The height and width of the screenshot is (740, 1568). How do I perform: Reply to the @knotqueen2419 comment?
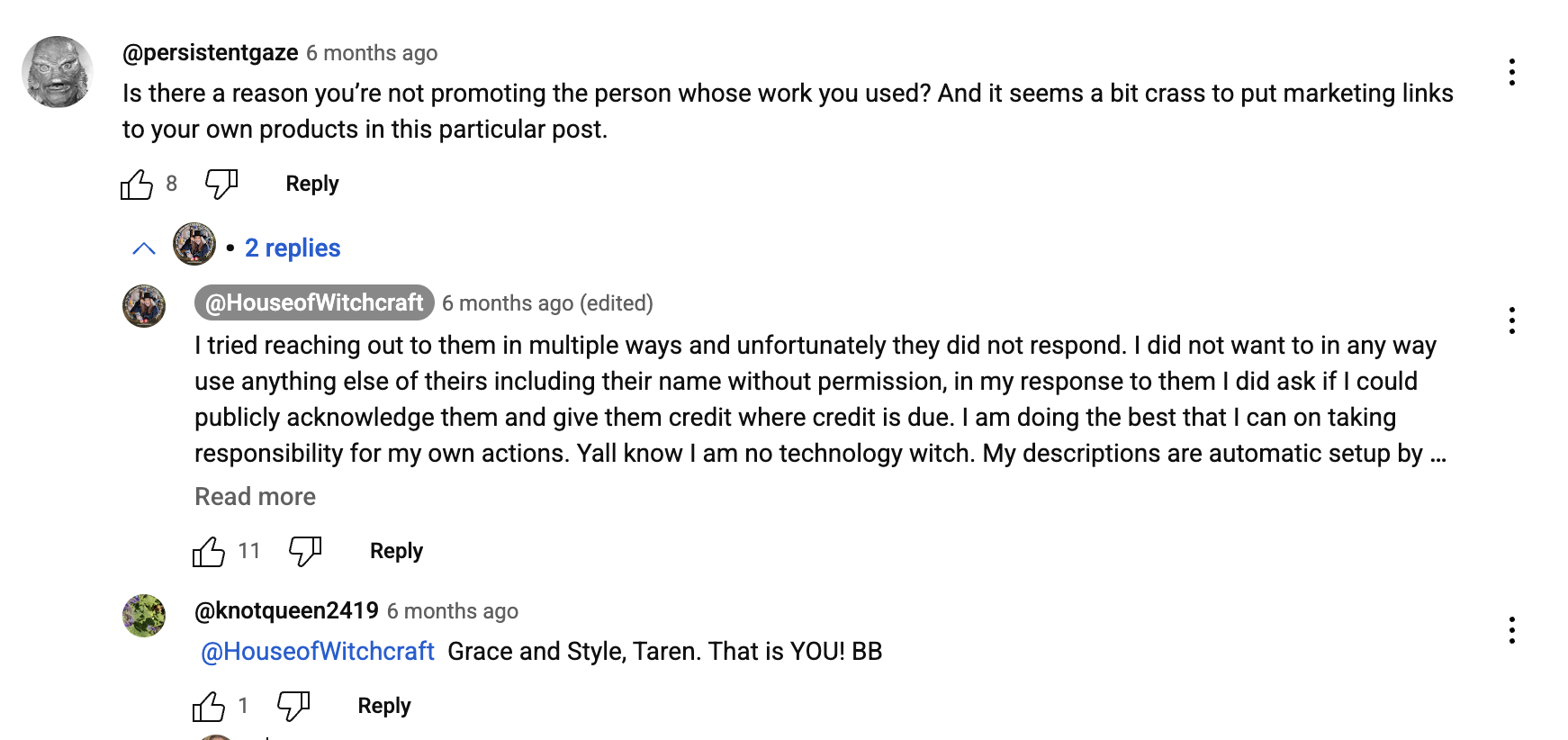pos(384,706)
